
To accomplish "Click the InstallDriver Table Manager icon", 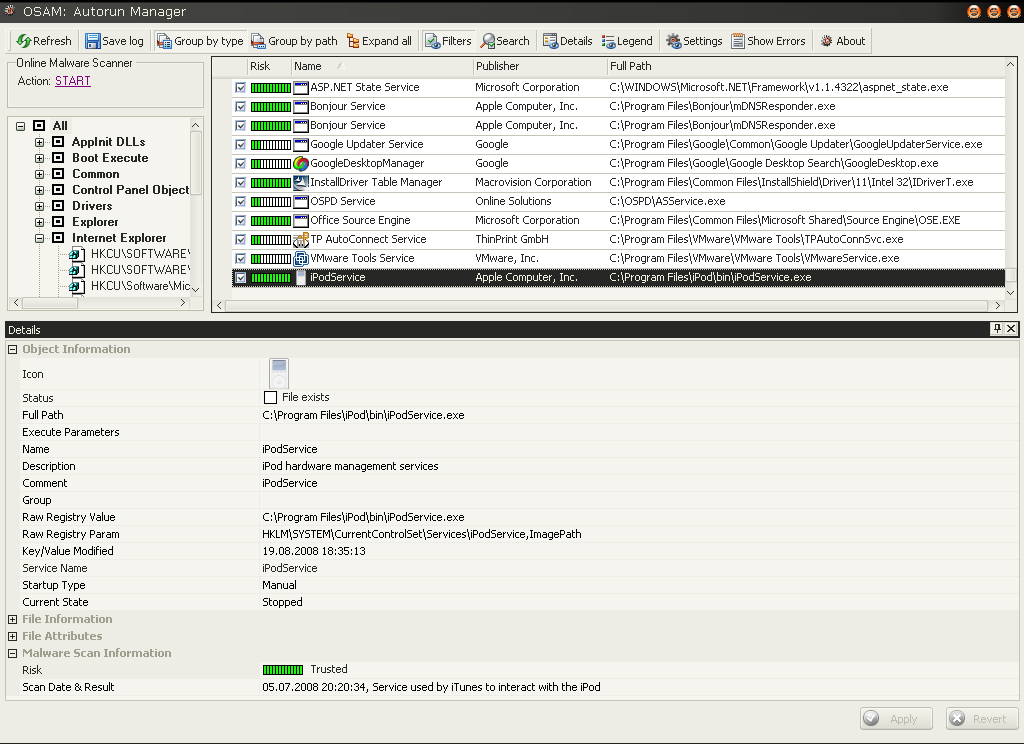I will (x=300, y=182).
